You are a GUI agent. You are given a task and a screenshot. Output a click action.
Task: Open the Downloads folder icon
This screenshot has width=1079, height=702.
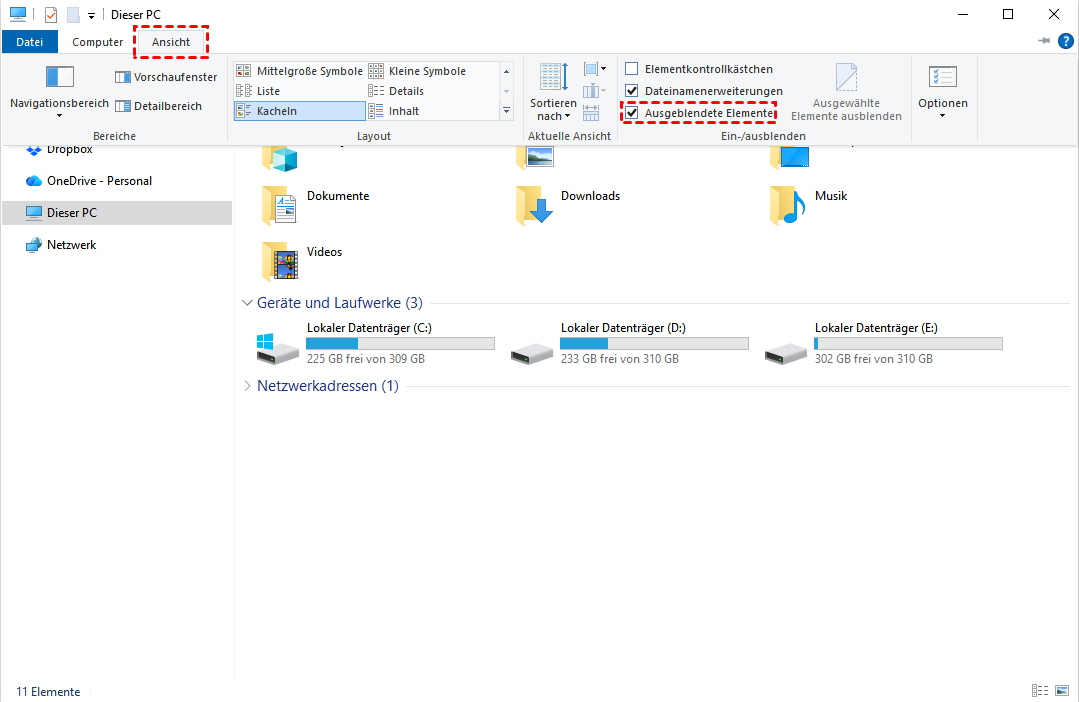pos(535,204)
